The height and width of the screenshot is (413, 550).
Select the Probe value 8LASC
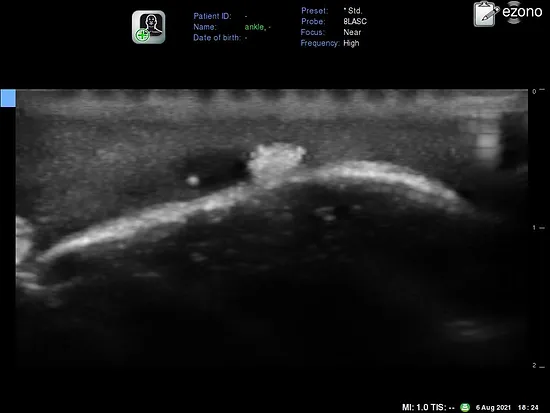(355, 21)
